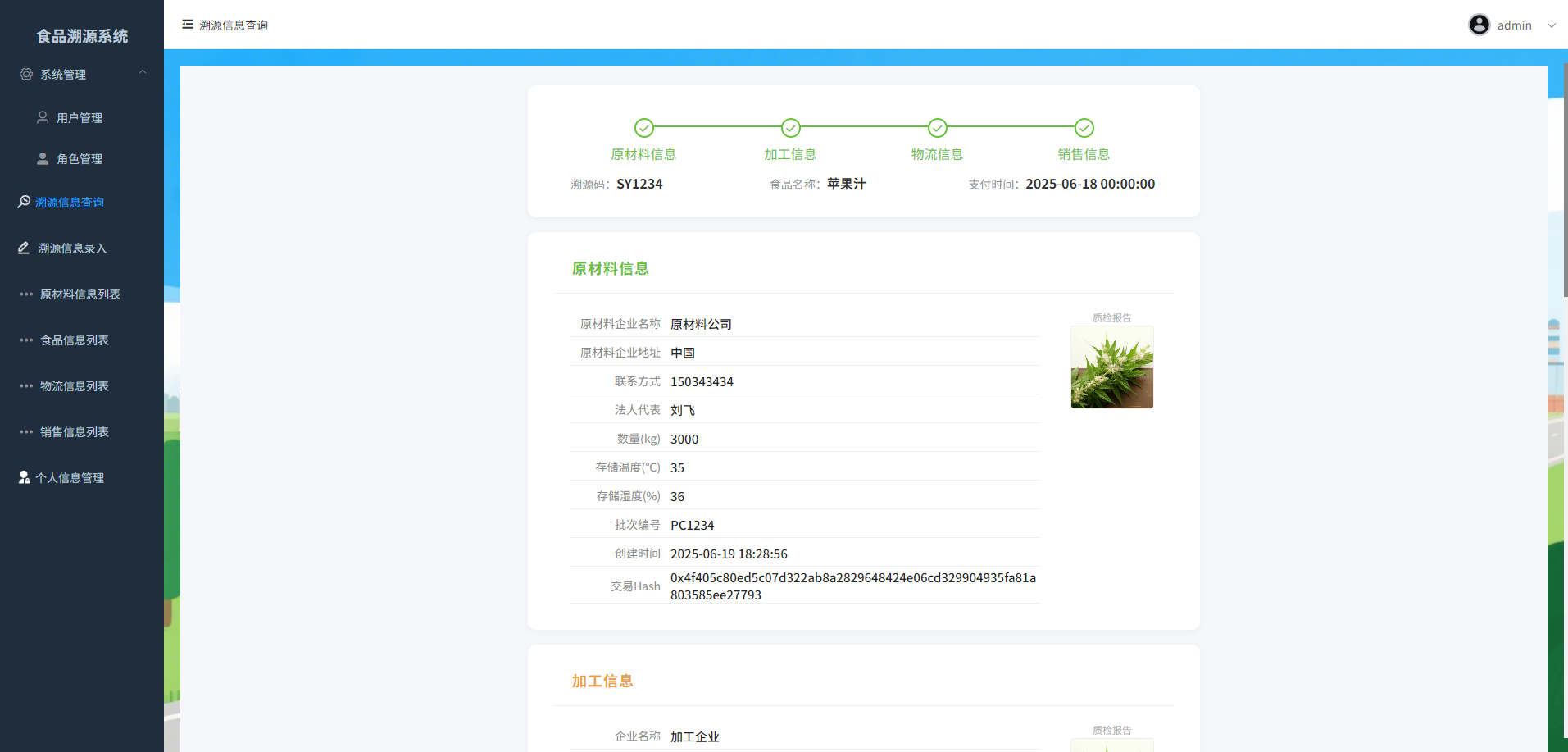
Task: Click the 原材料信息 step label
Action: click(x=643, y=154)
